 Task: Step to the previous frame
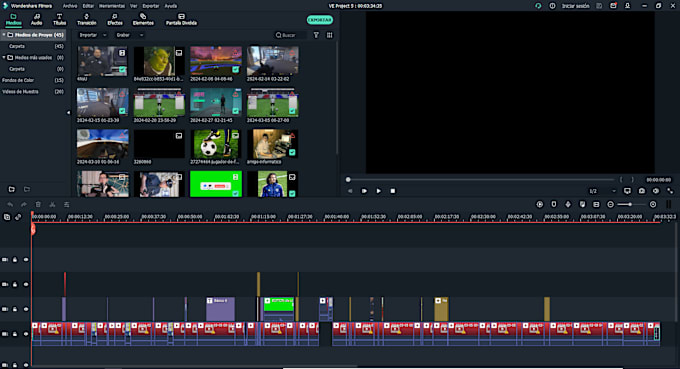coord(350,191)
